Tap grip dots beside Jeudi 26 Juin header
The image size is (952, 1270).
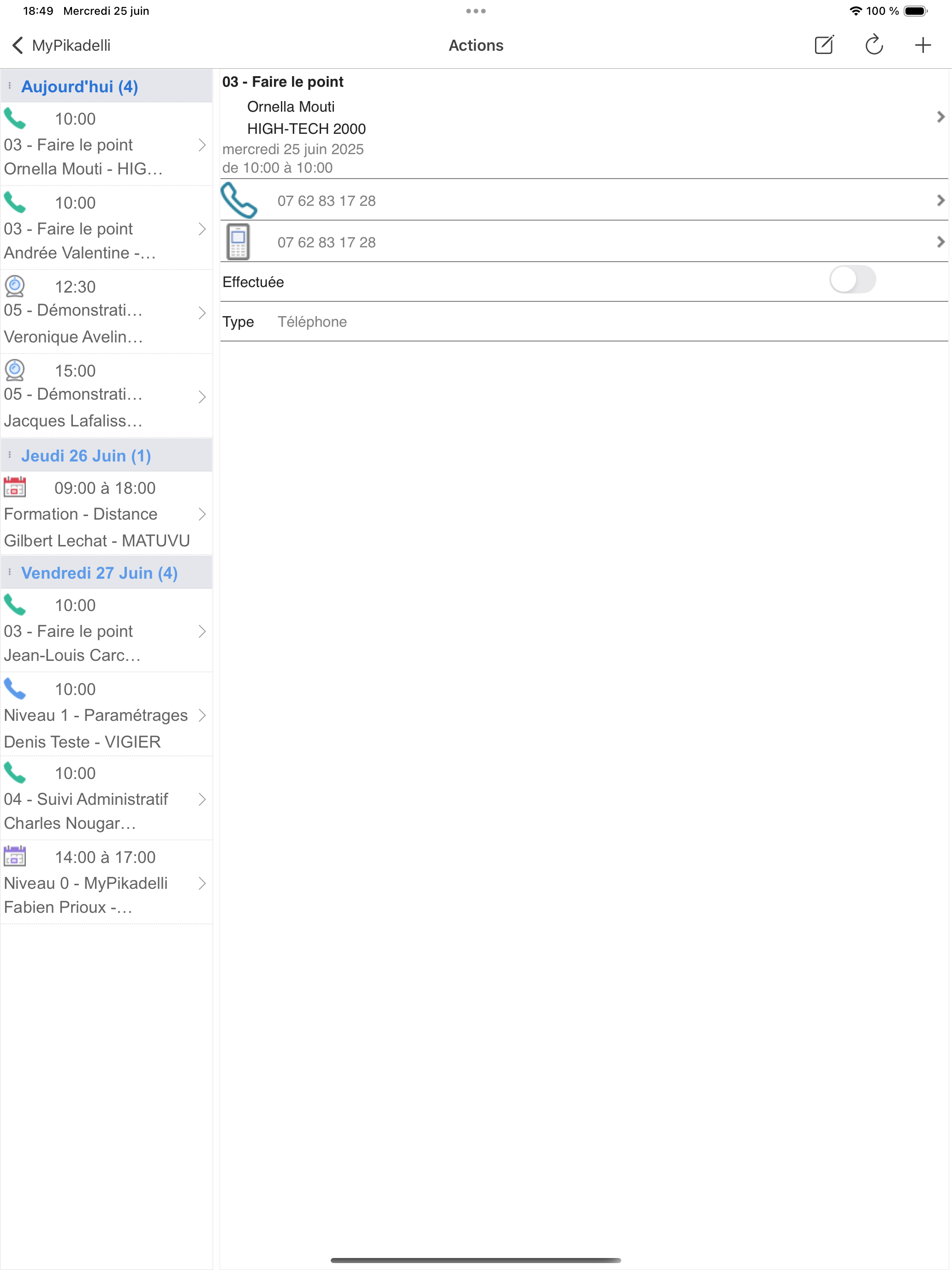10,455
